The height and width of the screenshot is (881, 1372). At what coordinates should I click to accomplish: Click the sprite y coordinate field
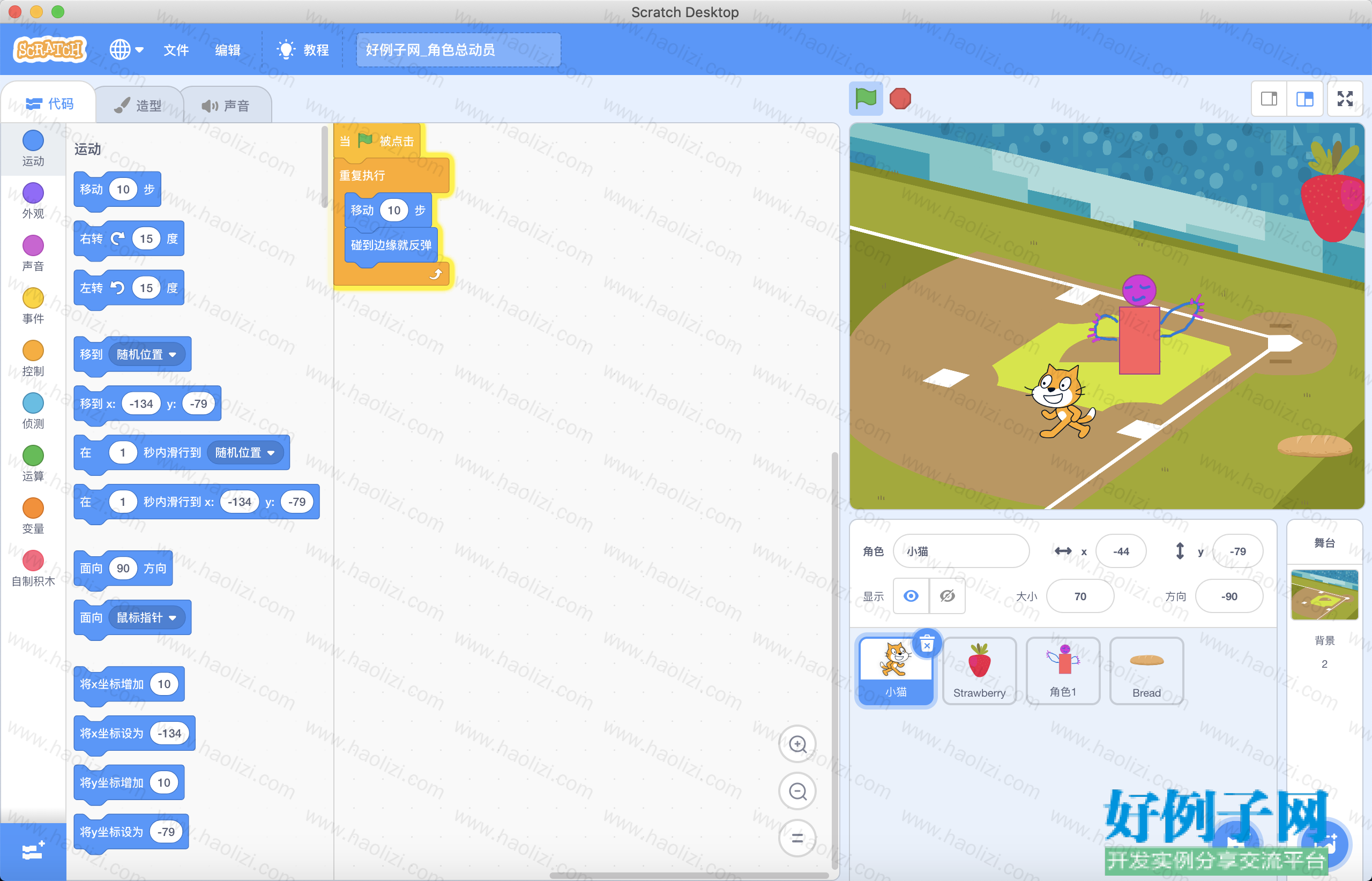click(1237, 551)
